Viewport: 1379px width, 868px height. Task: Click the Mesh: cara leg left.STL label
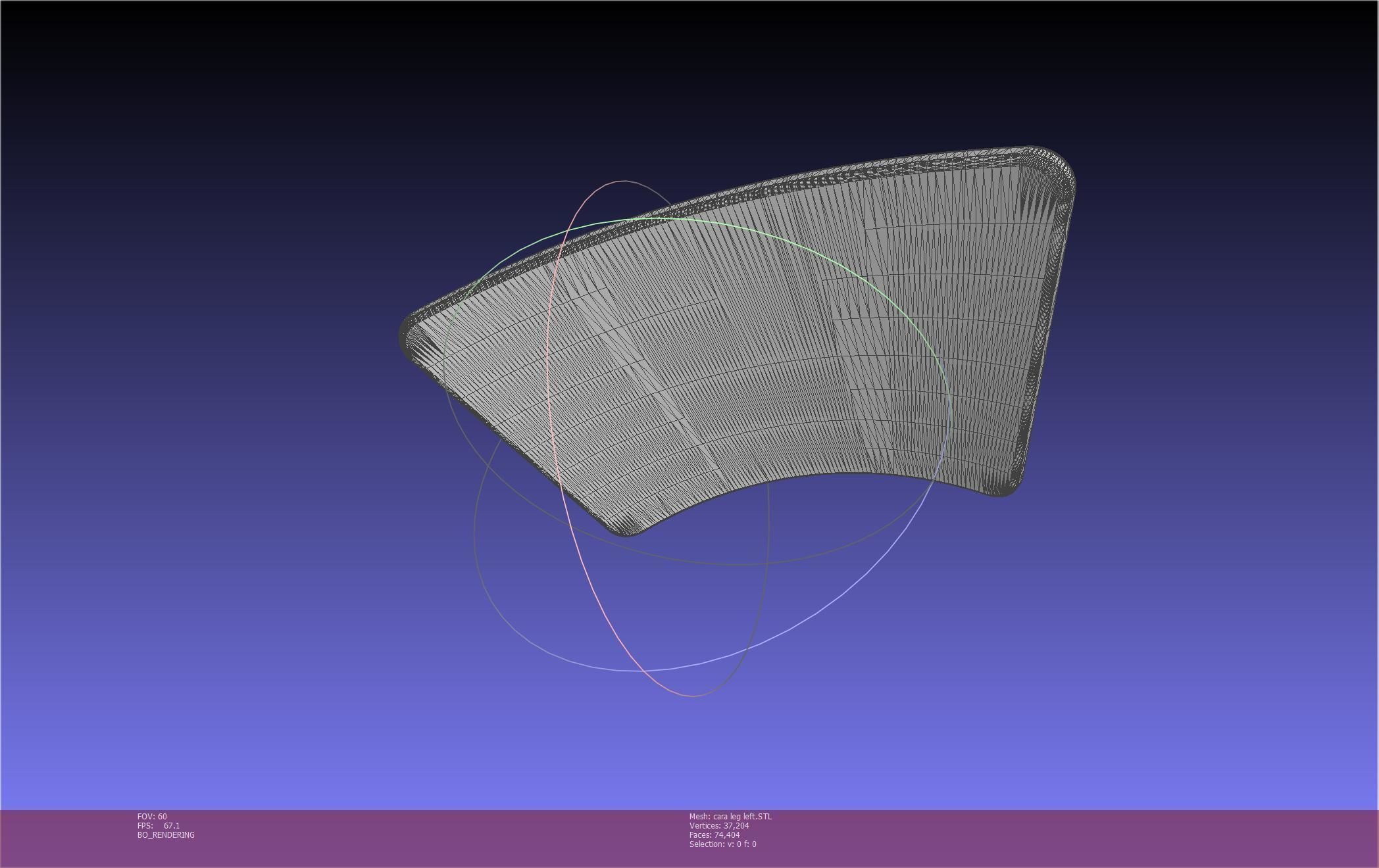point(730,816)
